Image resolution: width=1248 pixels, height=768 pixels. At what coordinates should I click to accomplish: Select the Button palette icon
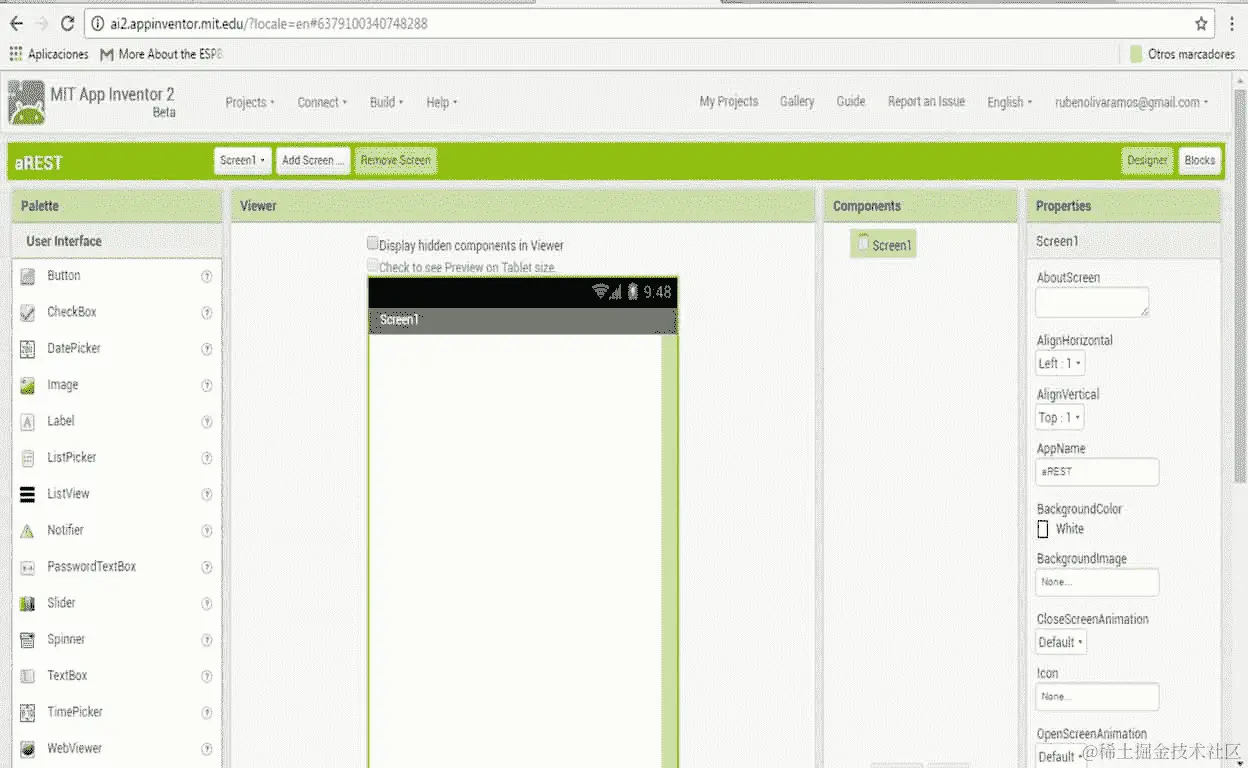point(28,276)
